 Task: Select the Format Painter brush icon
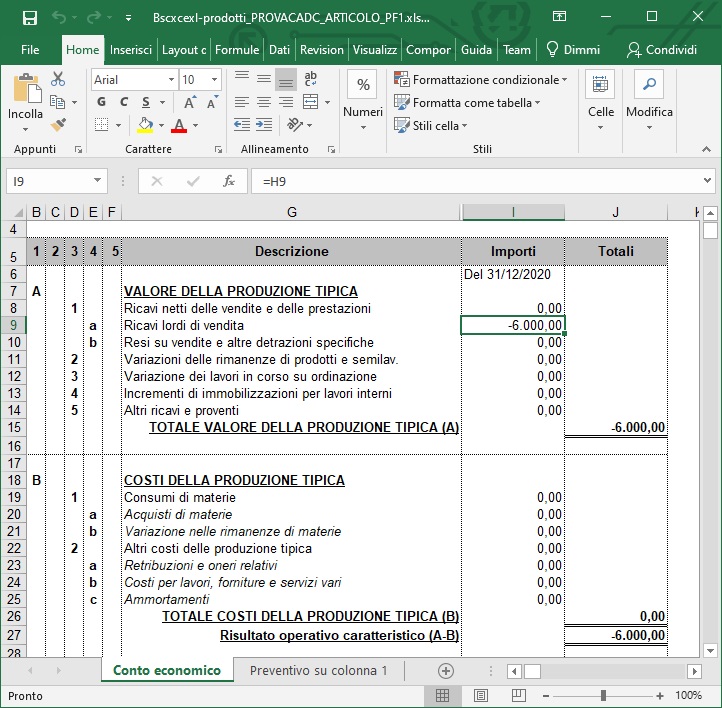click(58, 125)
